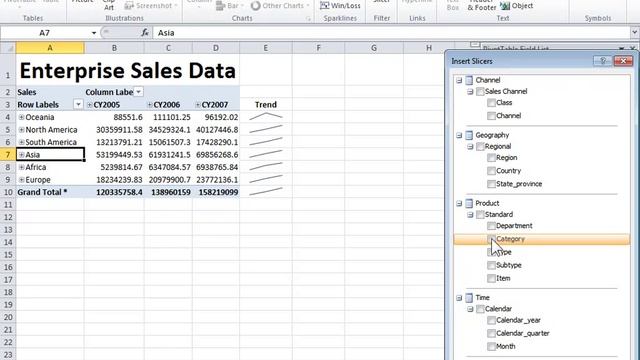Viewport: 640px width, 360px height.
Task: Click the Oceania trend sparkline
Action: (266, 117)
